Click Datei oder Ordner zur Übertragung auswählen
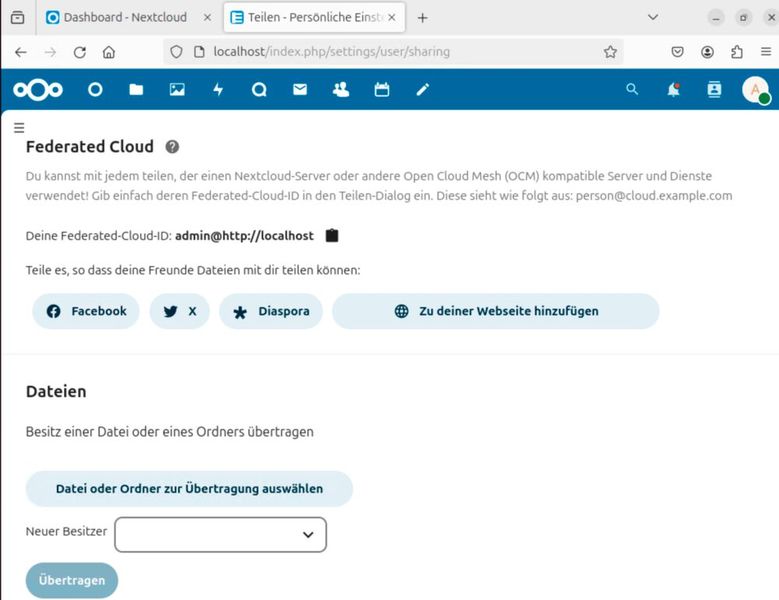 point(189,489)
